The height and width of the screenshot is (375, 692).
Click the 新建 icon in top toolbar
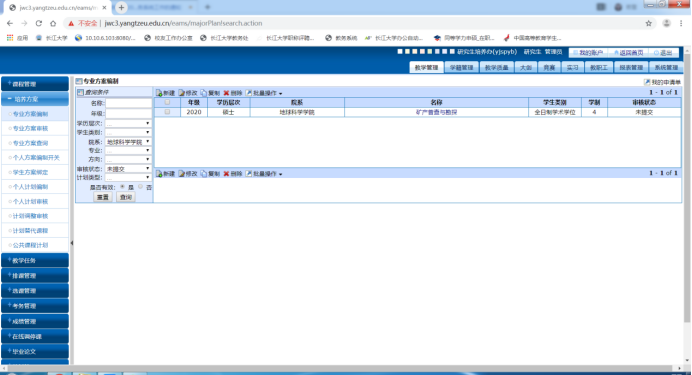[159, 93]
